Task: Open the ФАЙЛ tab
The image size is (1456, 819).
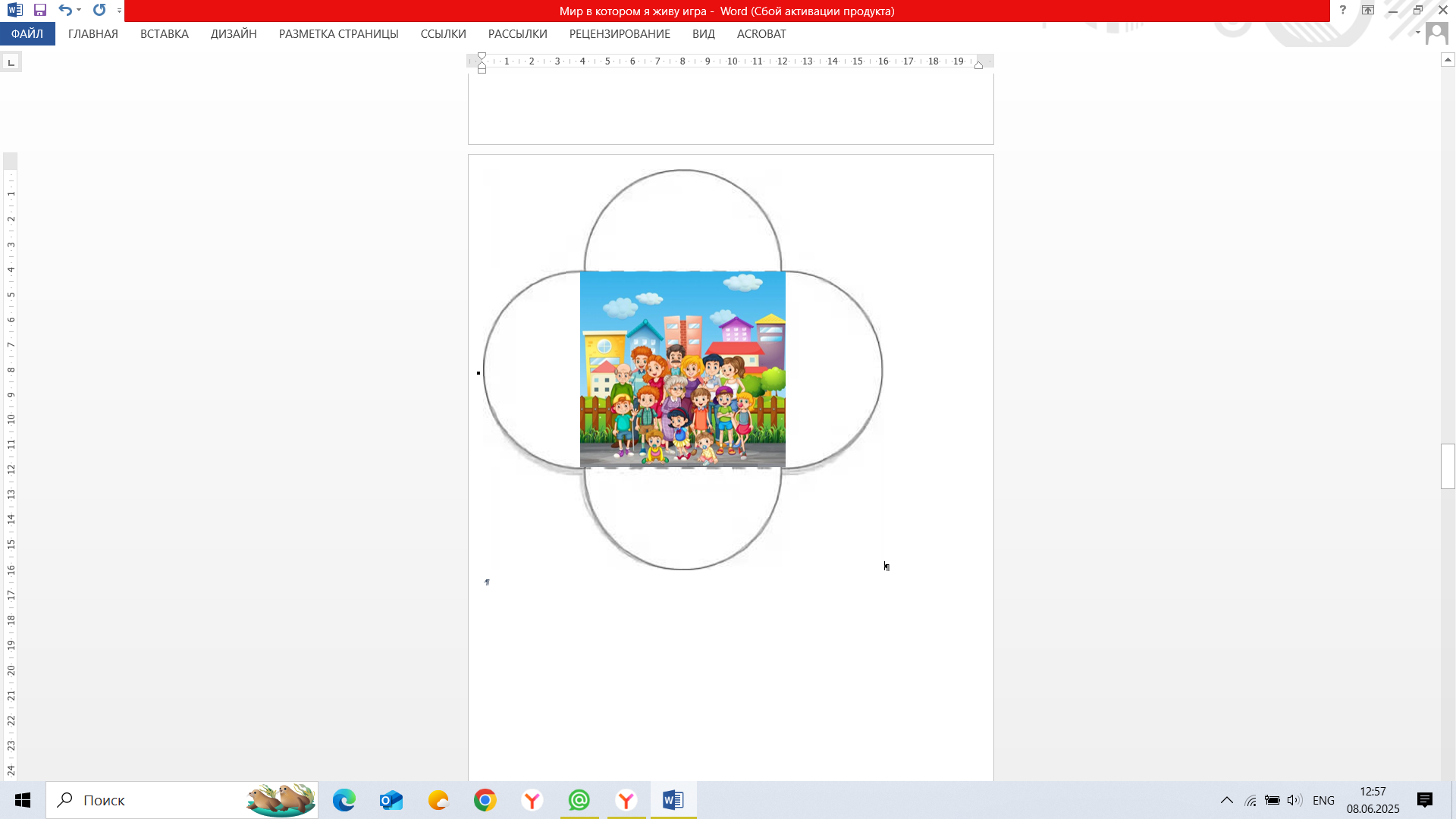Action: point(27,34)
